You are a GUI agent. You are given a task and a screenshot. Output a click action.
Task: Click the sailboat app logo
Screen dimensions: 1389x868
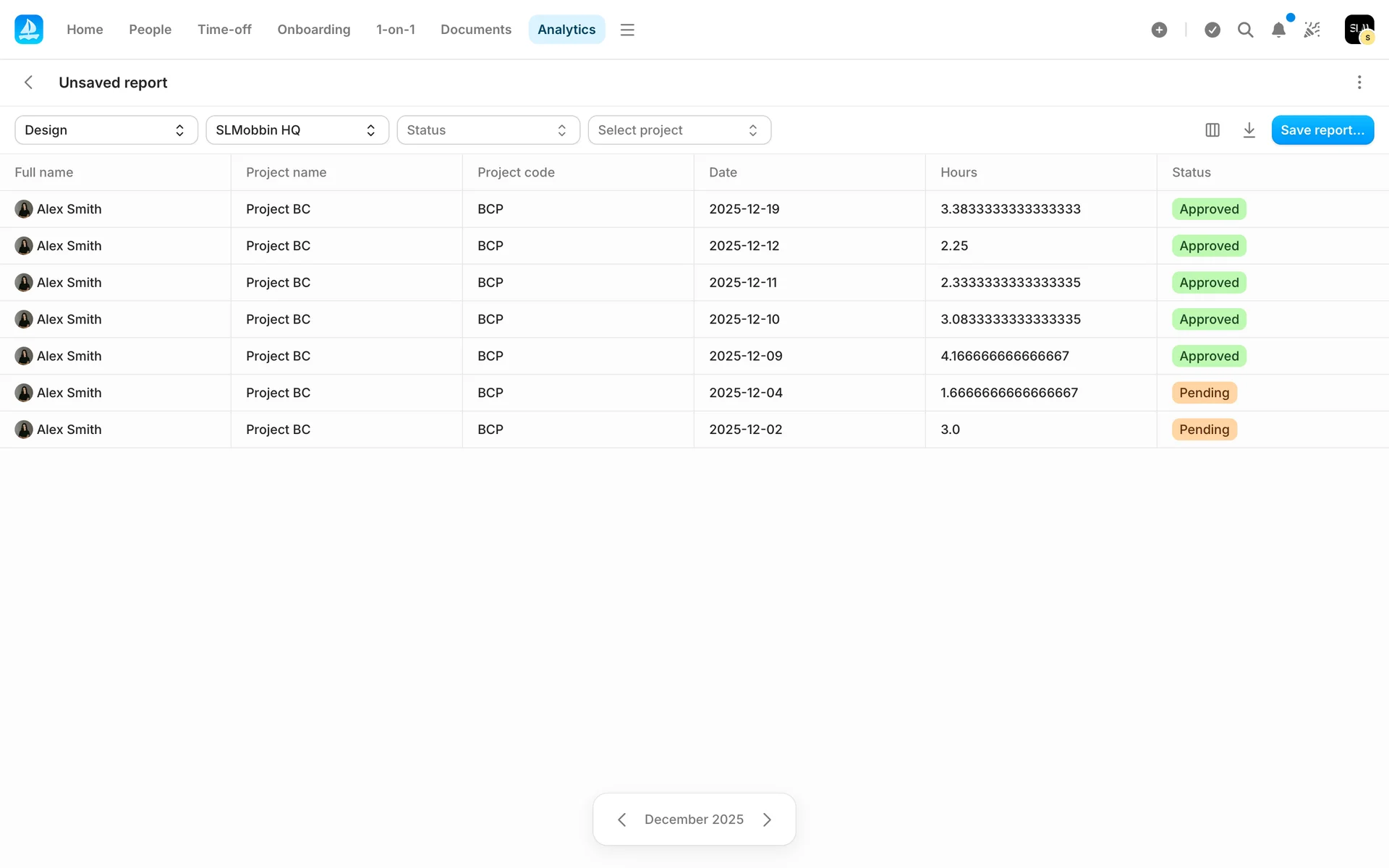[29, 30]
